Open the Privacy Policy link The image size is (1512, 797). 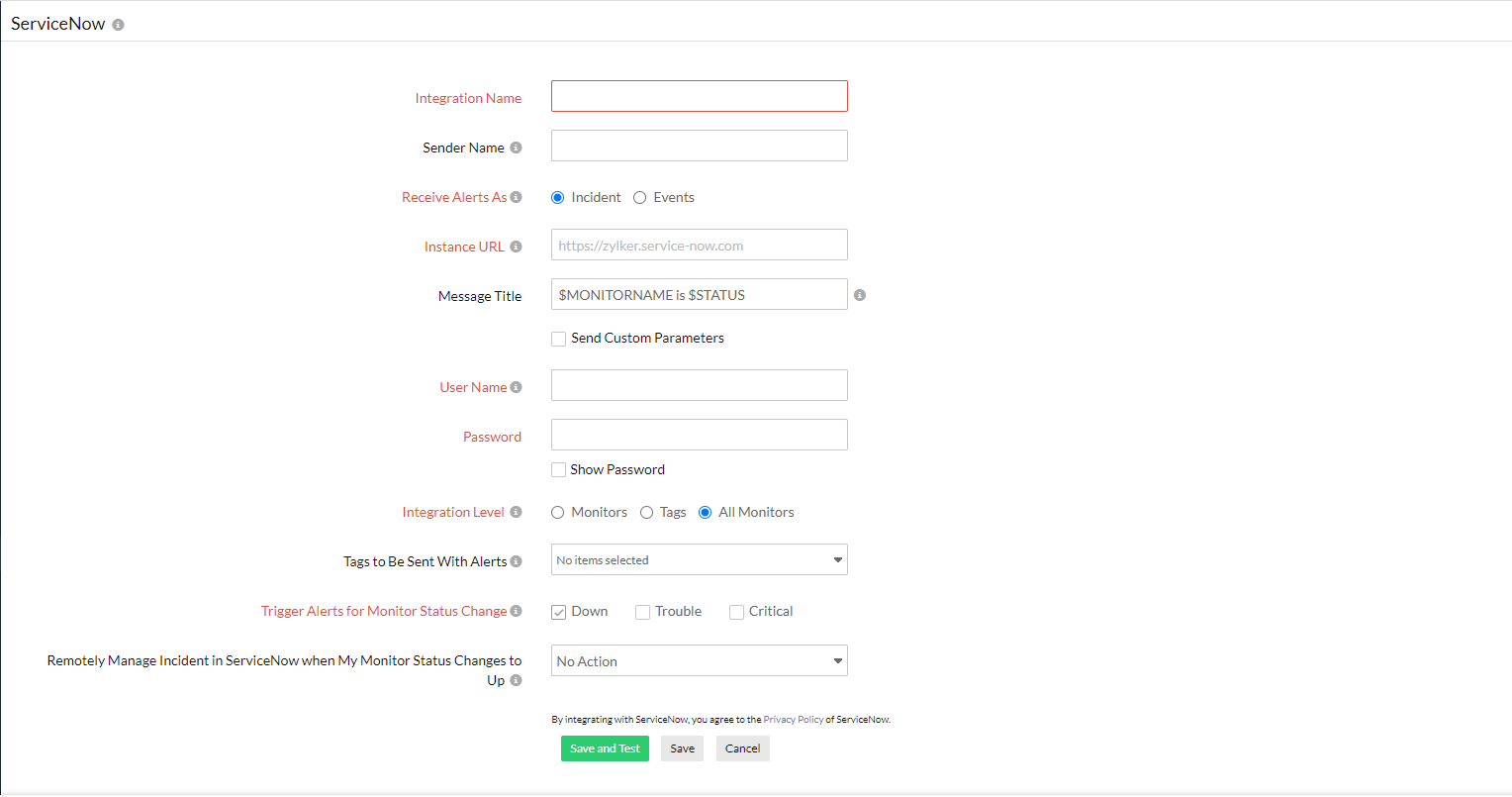pos(793,720)
